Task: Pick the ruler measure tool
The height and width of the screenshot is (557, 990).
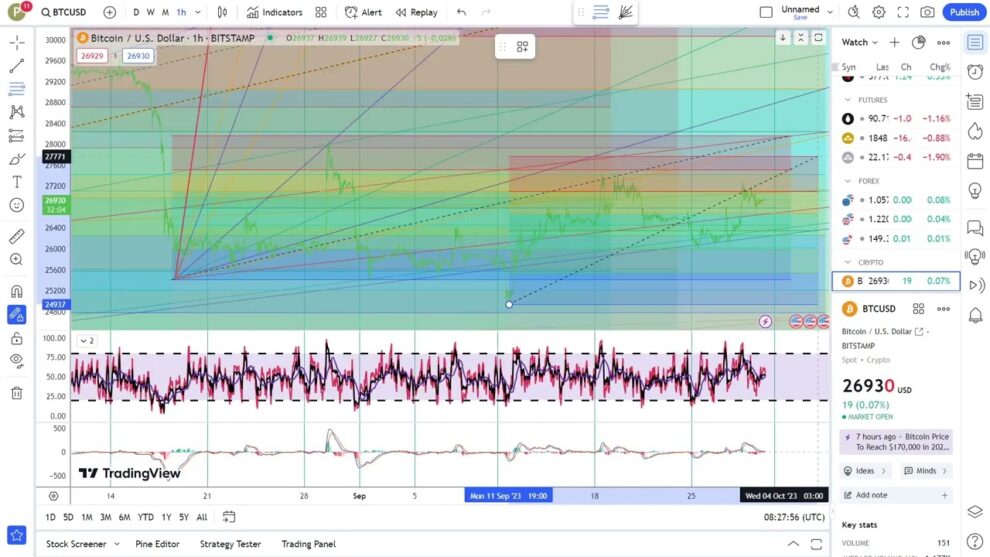Action: (x=17, y=237)
